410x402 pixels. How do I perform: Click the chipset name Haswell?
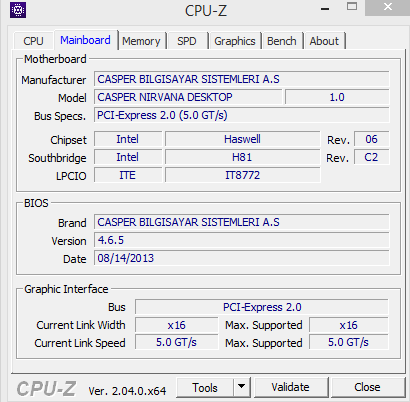click(242, 139)
